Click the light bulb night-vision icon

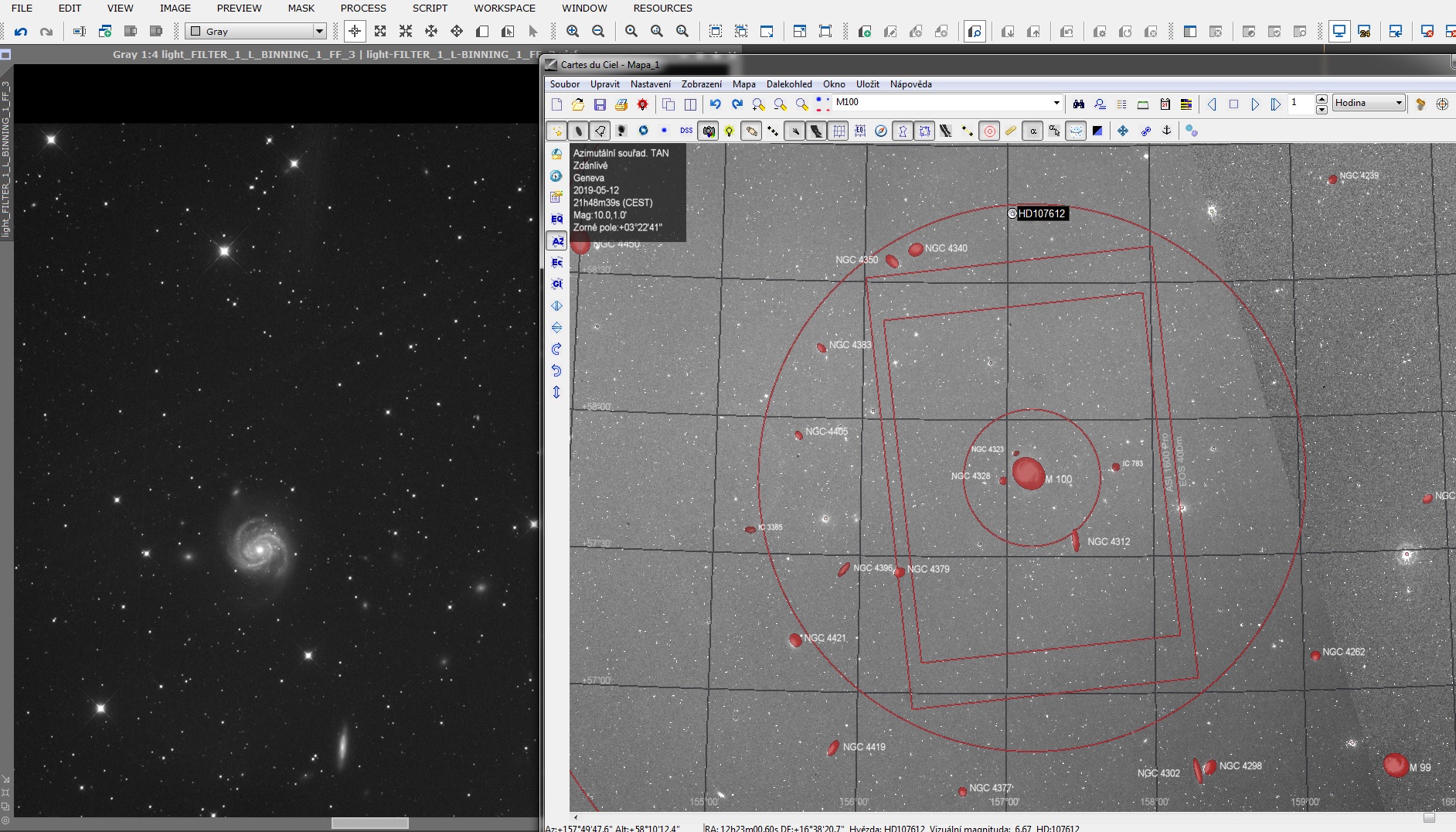click(729, 131)
